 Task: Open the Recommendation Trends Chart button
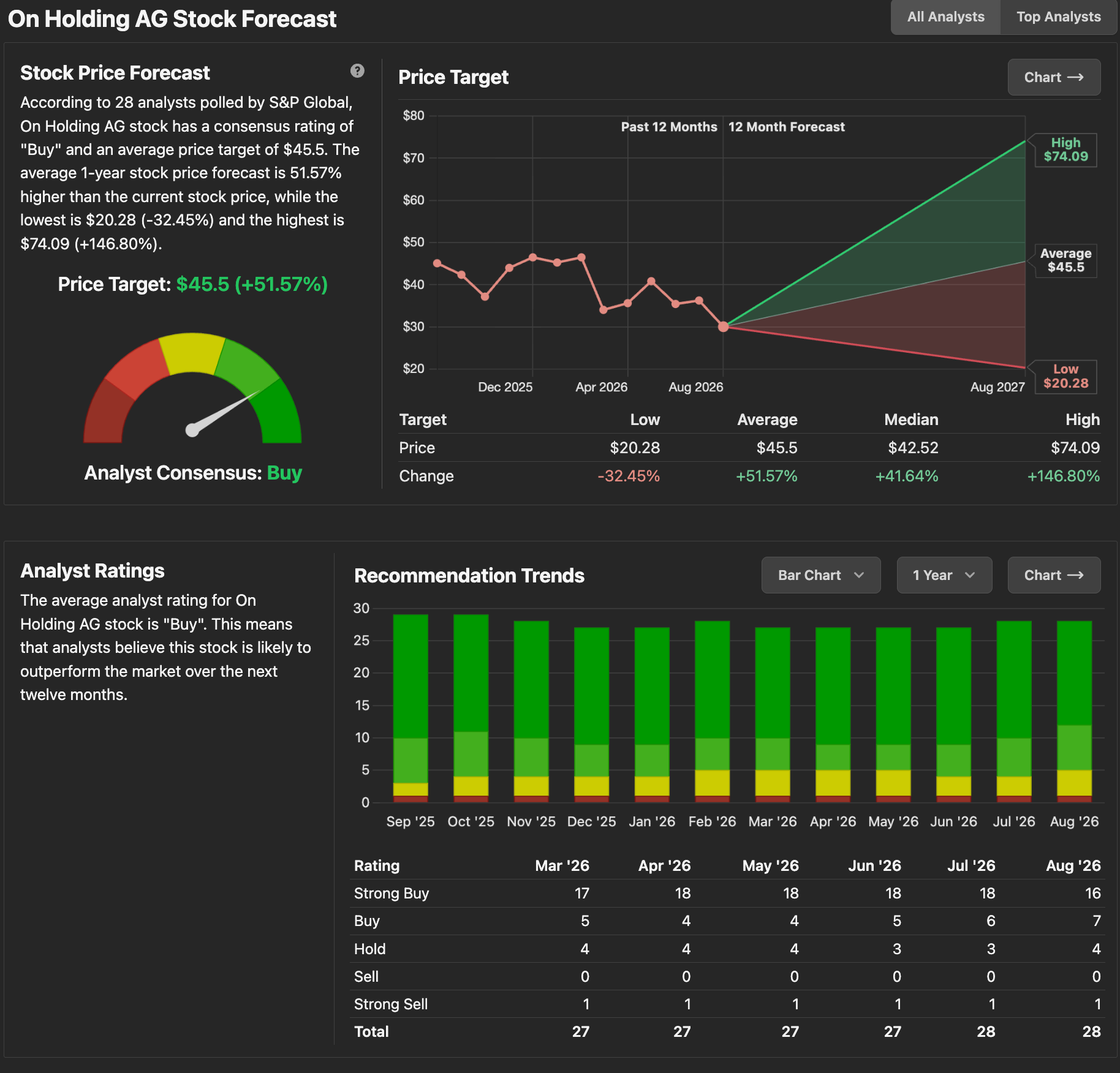pyautogui.click(x=1054, y=575)
